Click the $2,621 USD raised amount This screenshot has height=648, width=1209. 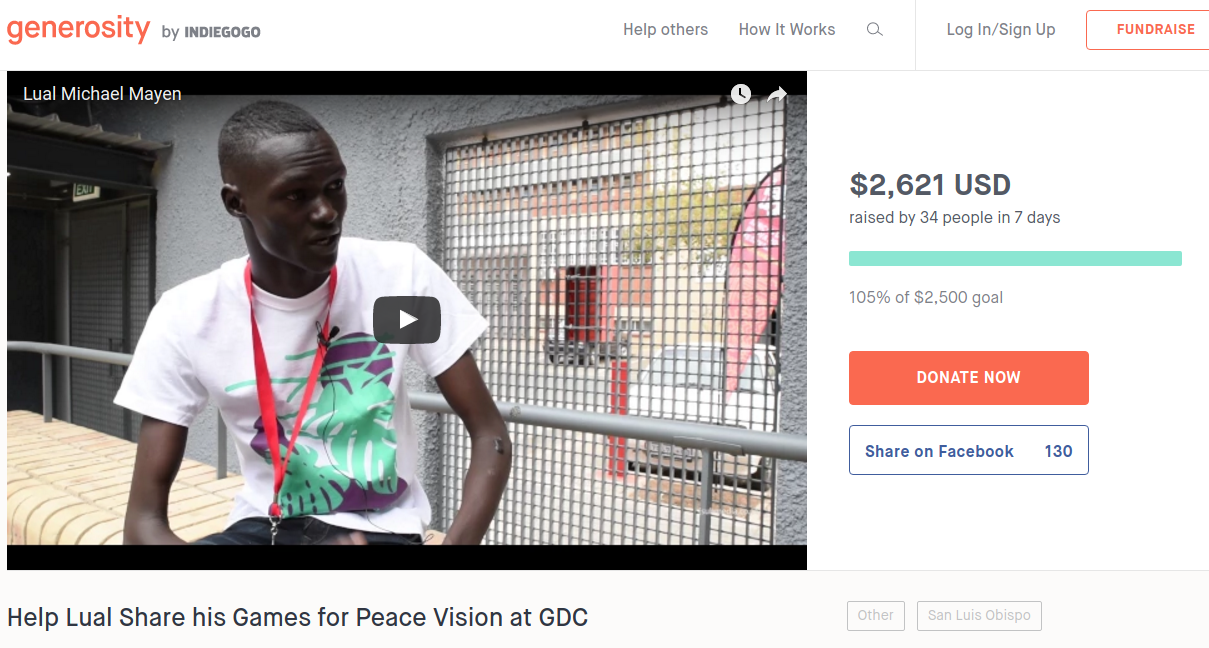coord(930,185)
